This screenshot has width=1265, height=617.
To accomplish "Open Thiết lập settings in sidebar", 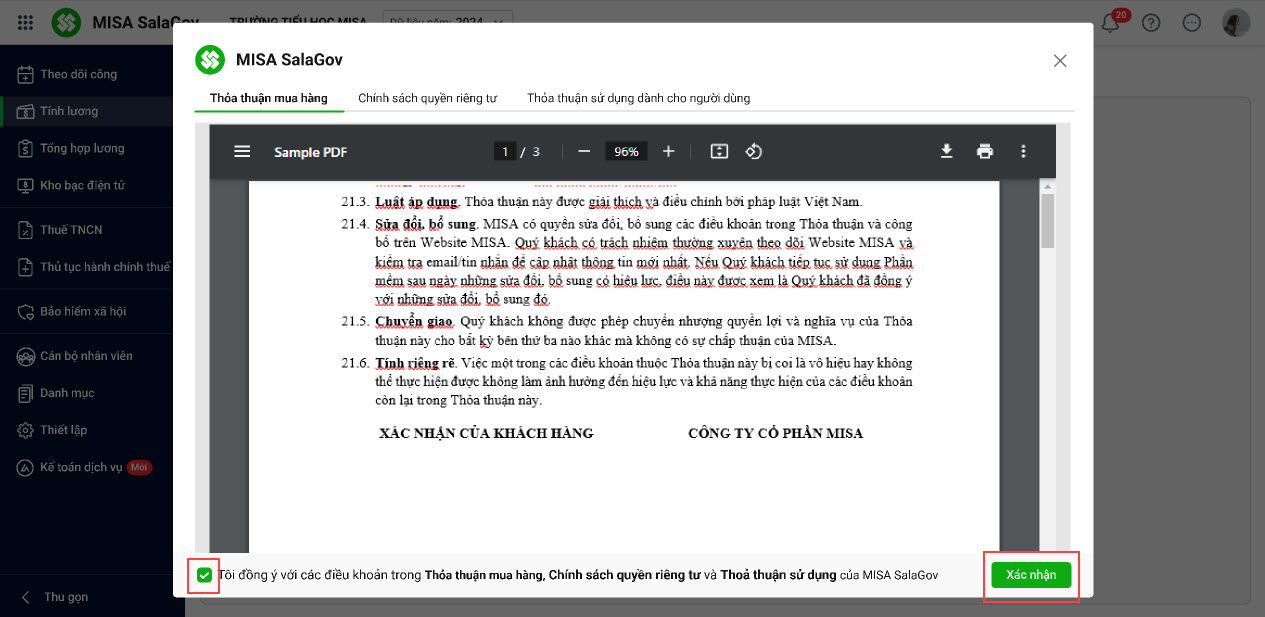I will [x=86, y=430].
